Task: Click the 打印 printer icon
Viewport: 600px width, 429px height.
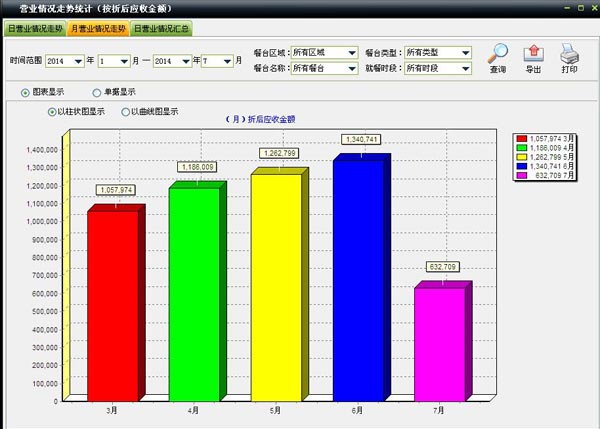Action: pos(569,54)
